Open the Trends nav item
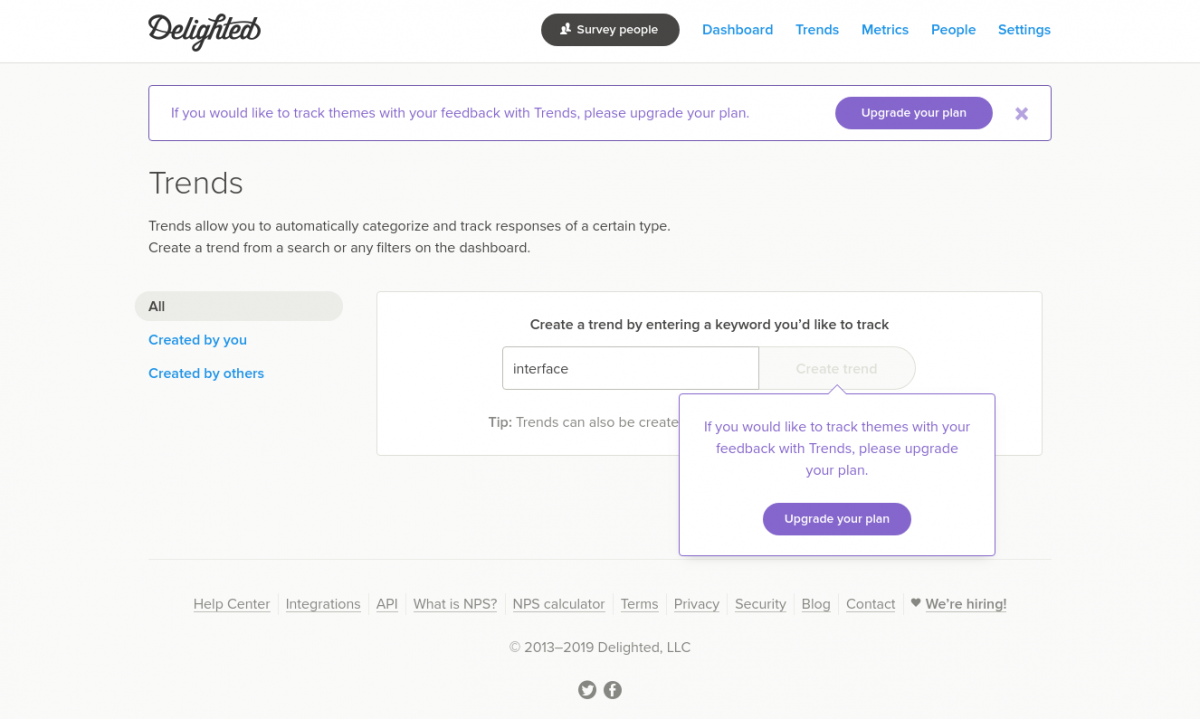Image resolution: width=1200 pixels, height=719 pixels. (817, 30)
